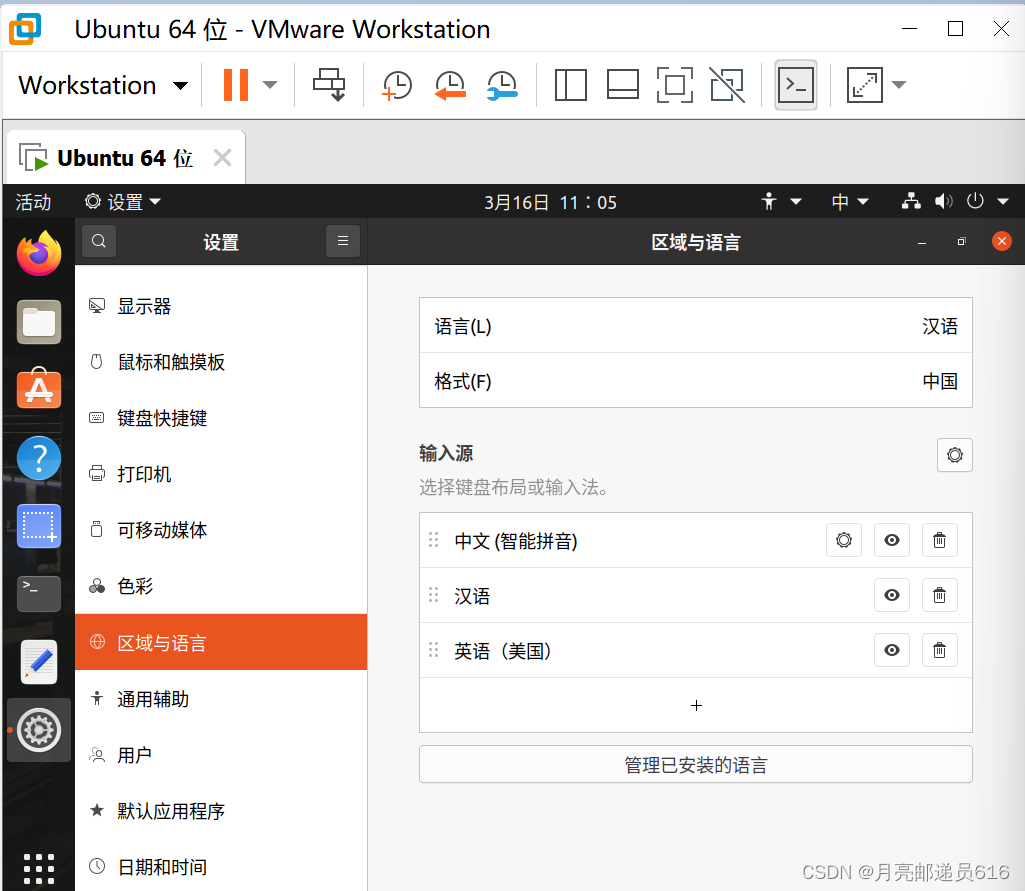Click 活动 in the Ubuntu top bar

pyautogui.click(x=32, y=201)
